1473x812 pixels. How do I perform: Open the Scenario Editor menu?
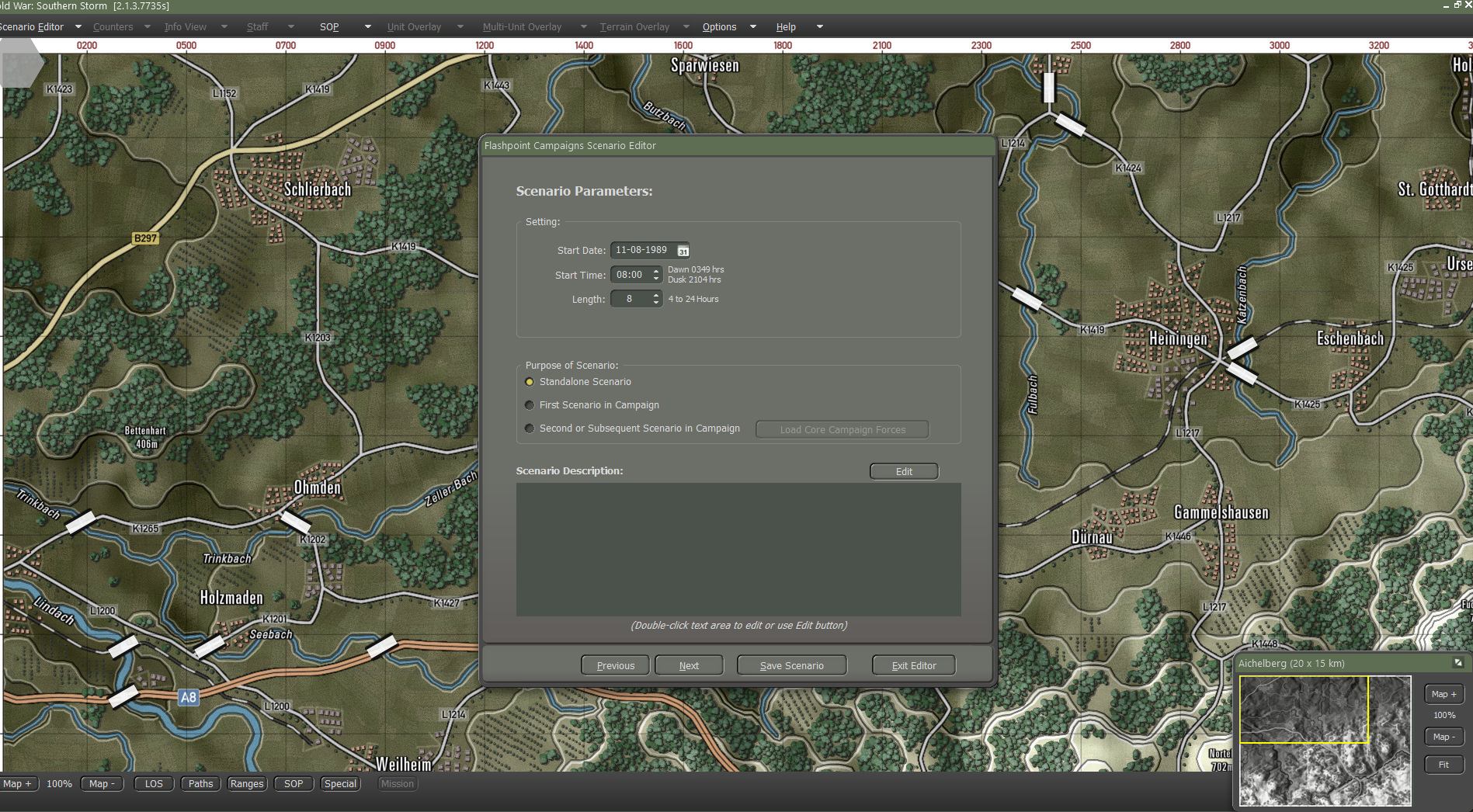[x=32, y=26]
